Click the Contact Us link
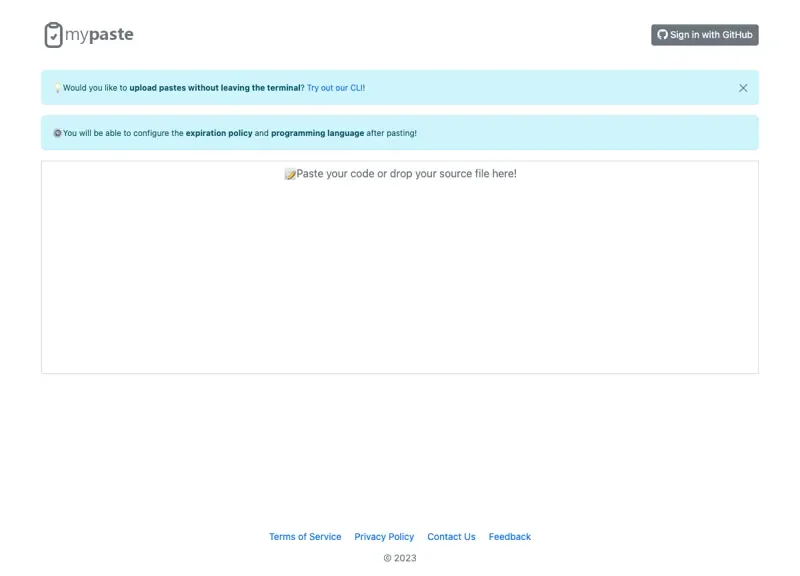 coord(451,536)
